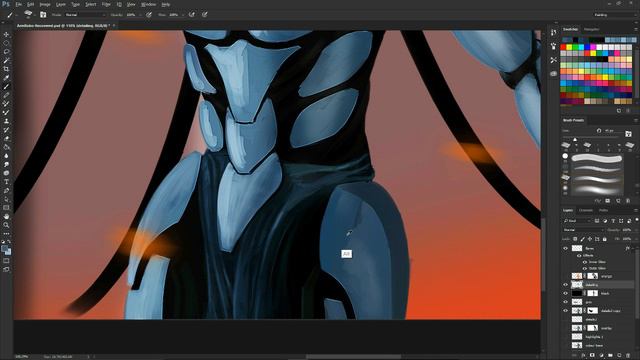Click the brush size slider handle
Viewport: 640px width, 360px height.
pyautogui.click(x=575, y=140)
